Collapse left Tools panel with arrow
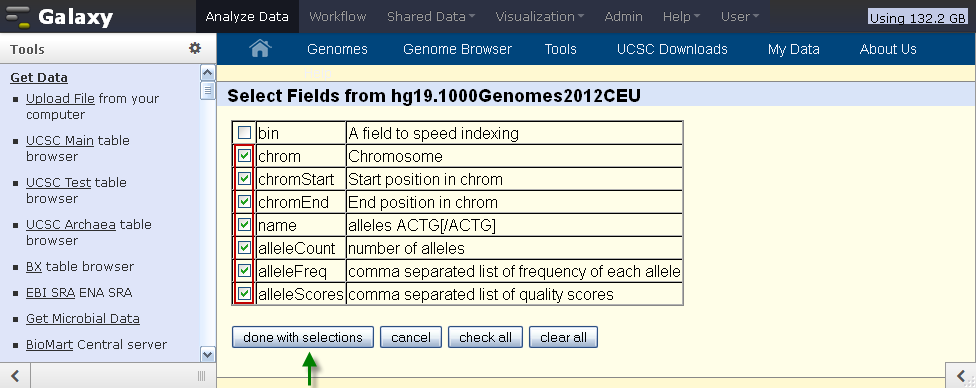976x388 pixels. tap(15, 376)
